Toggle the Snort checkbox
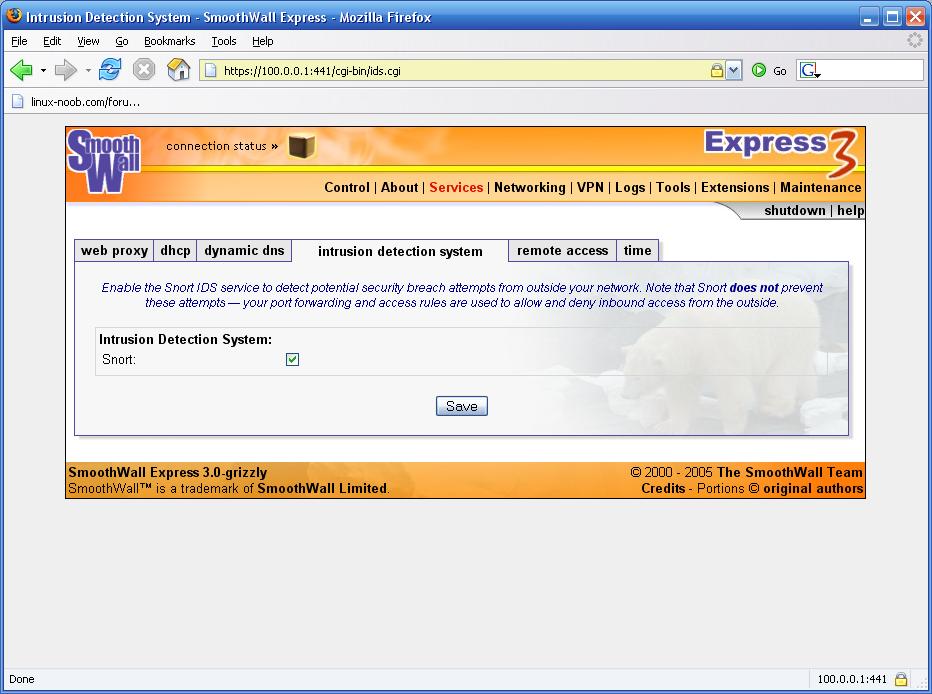 (x=292, y=359)
